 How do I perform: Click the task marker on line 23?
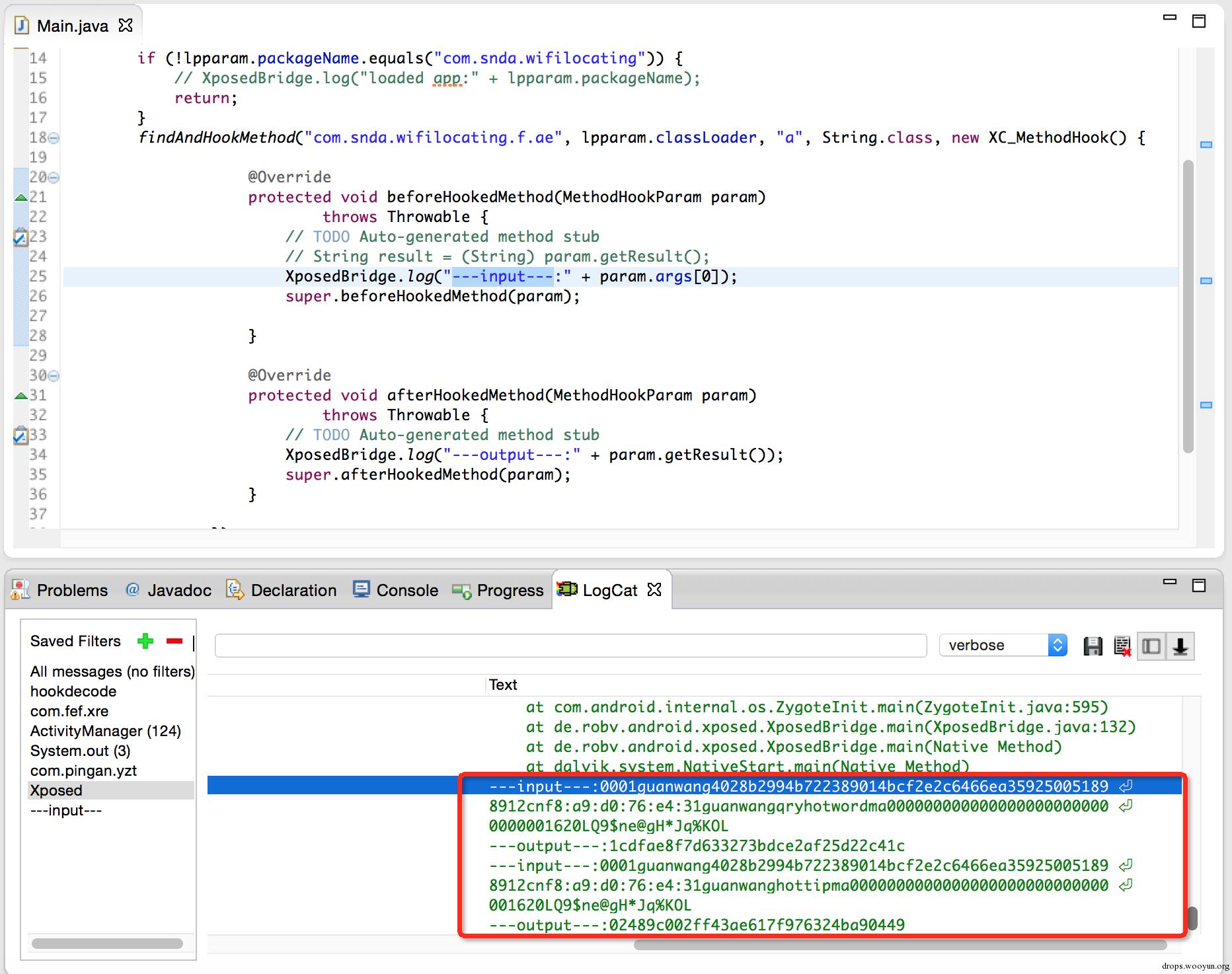coord(20,237)
